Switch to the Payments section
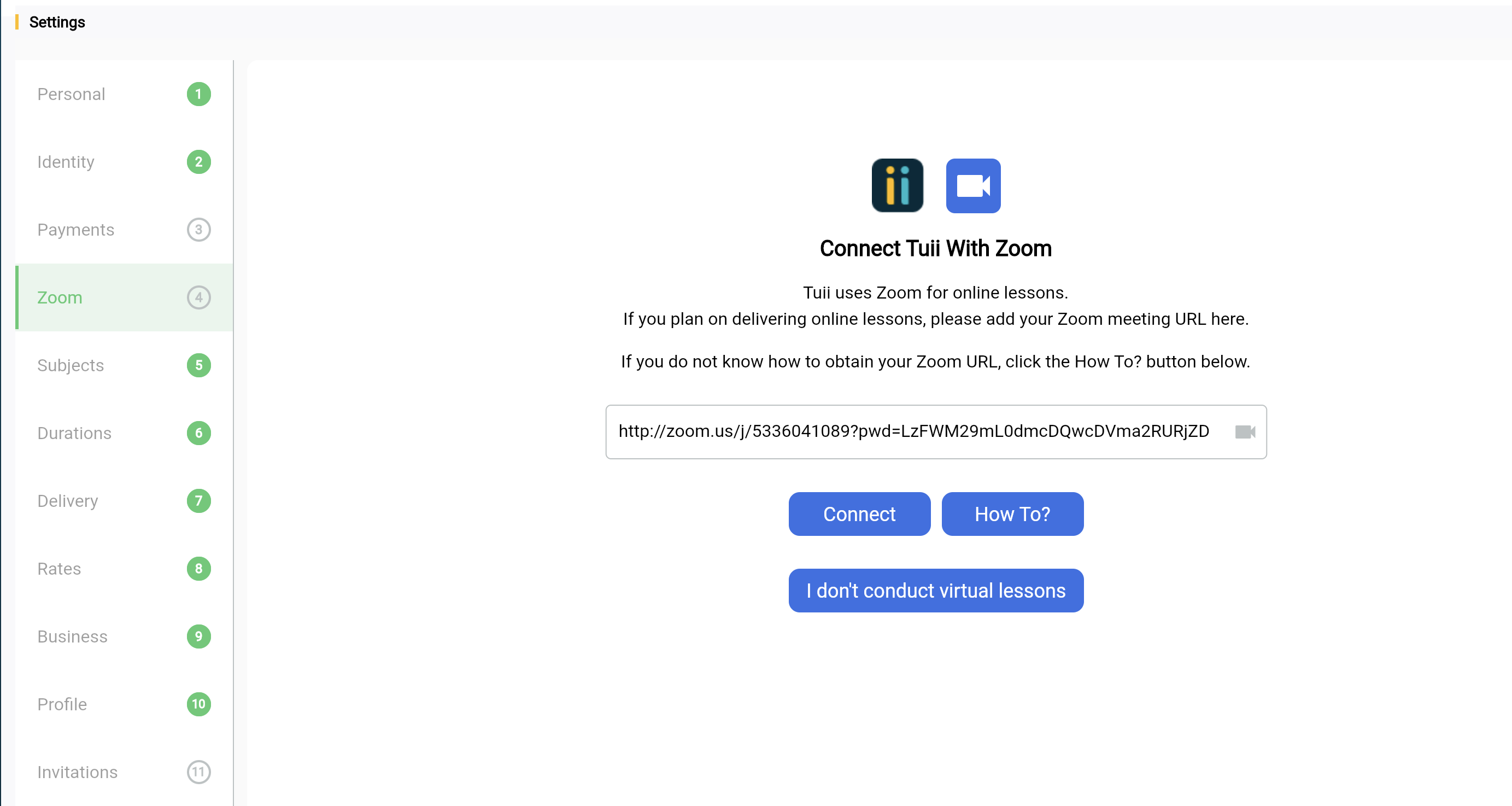1512x806 pixels. pos(76,230)
